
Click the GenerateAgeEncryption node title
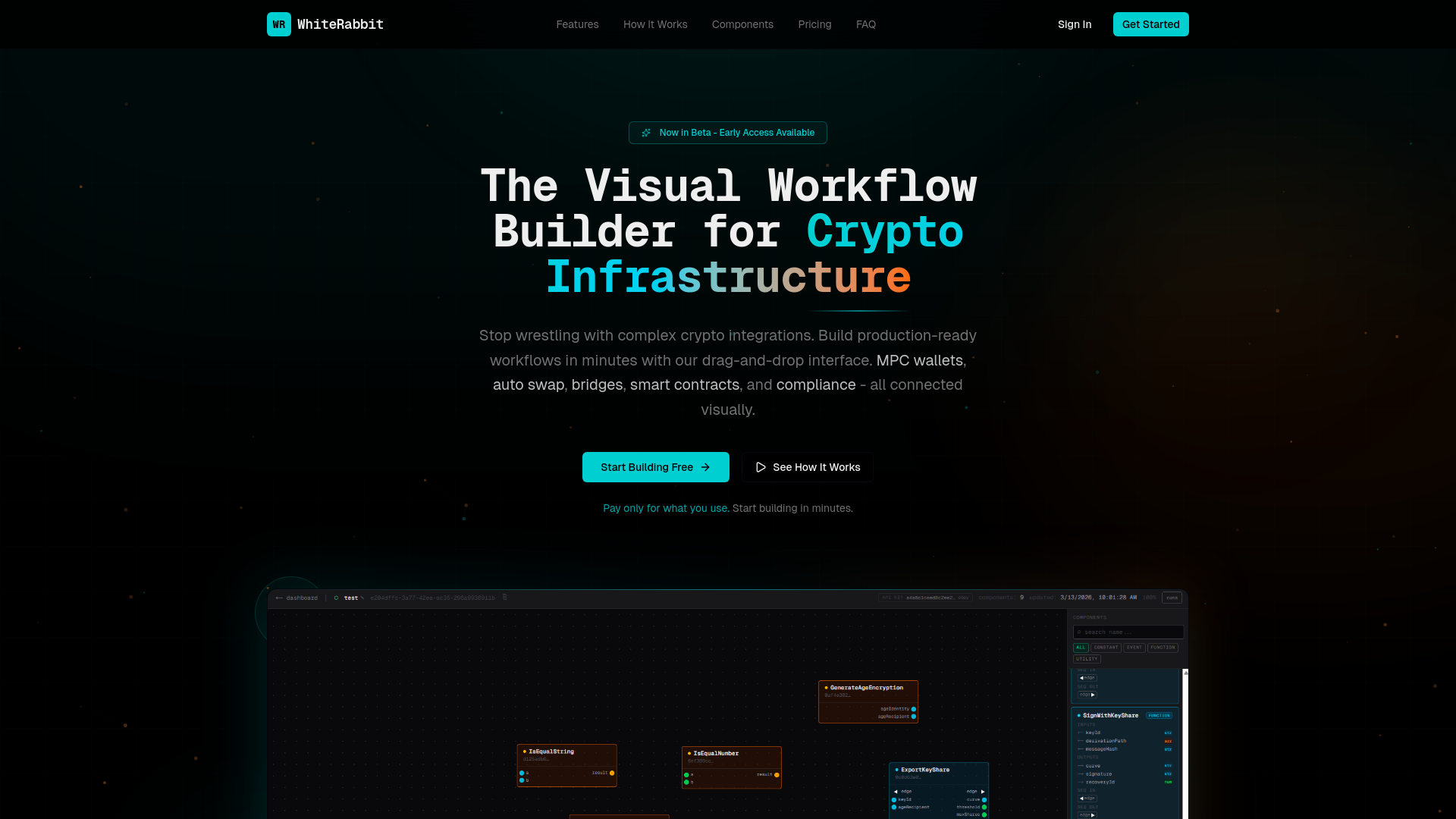[x=866, y=688]
